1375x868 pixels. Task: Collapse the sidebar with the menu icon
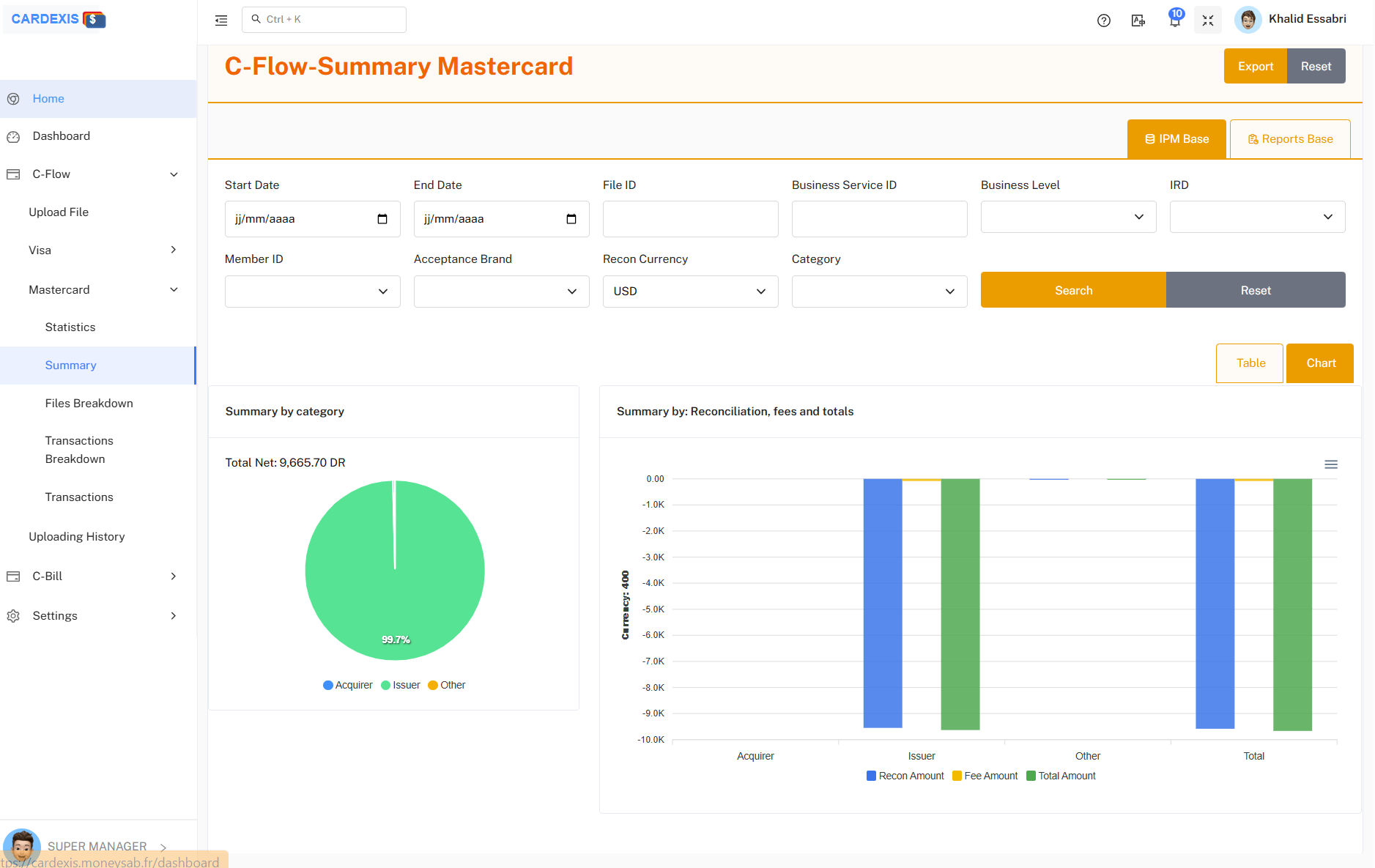coord(220,20)
